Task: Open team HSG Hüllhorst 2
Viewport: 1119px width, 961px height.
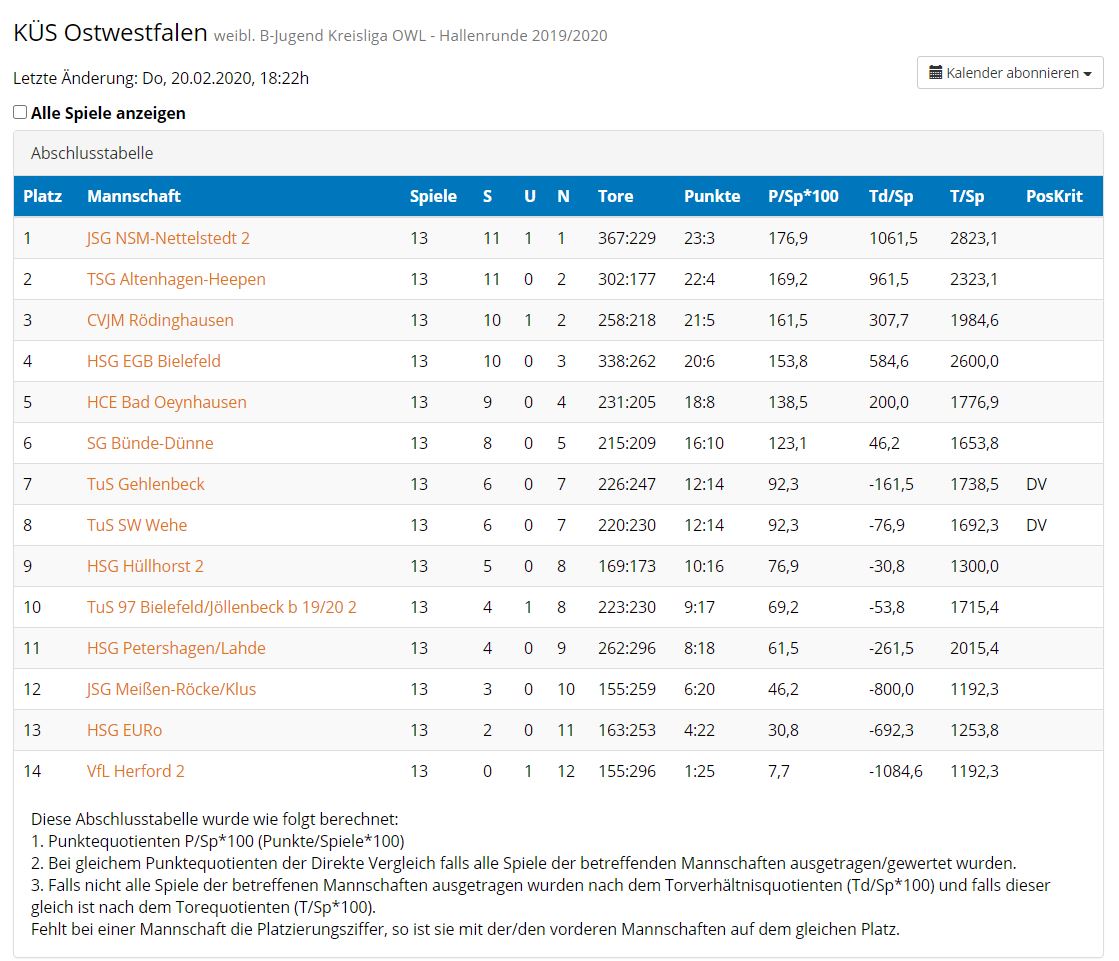Action: tap(146, 566)
